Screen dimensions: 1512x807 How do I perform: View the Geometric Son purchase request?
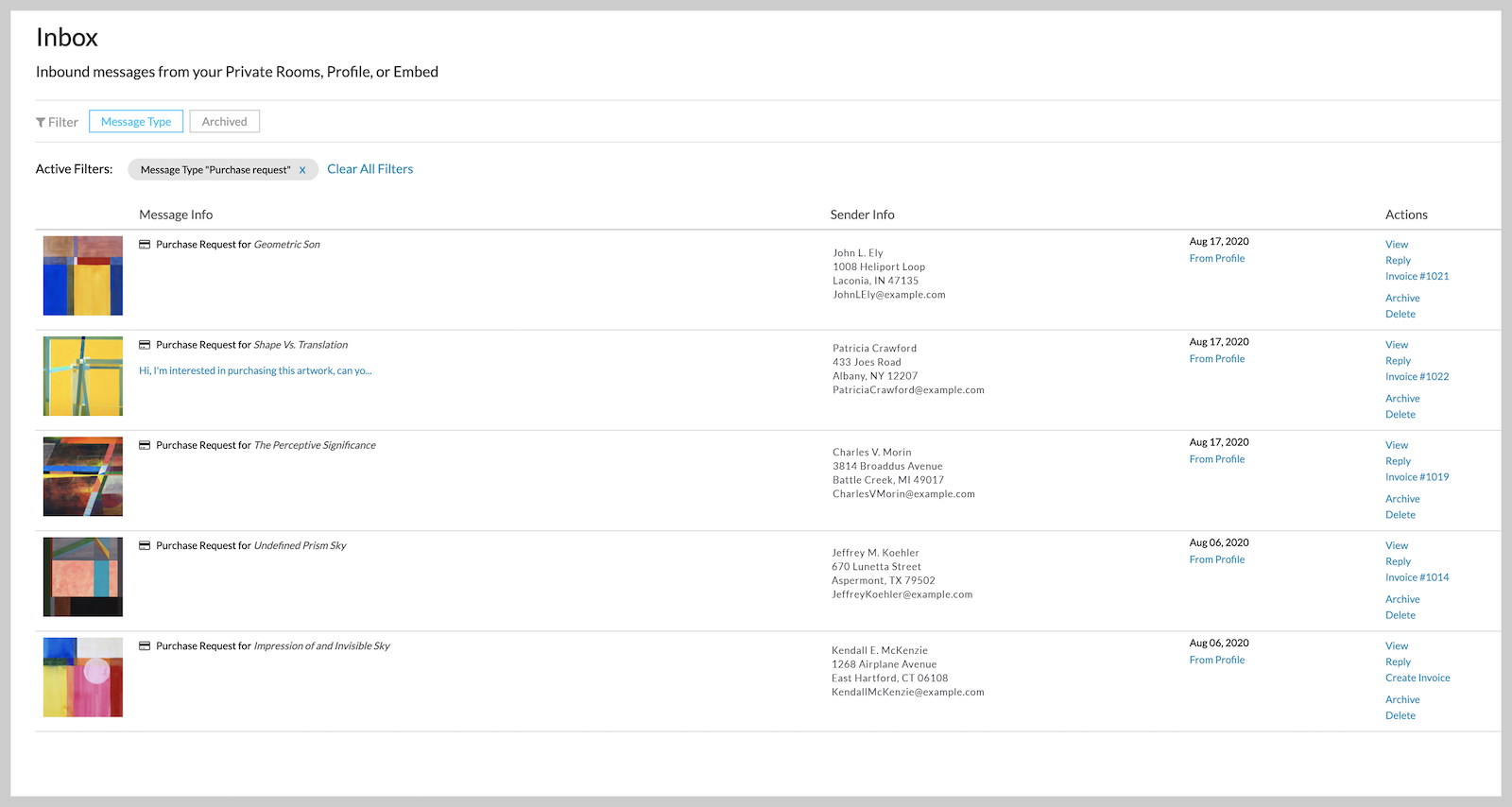tap(1396, 245)
